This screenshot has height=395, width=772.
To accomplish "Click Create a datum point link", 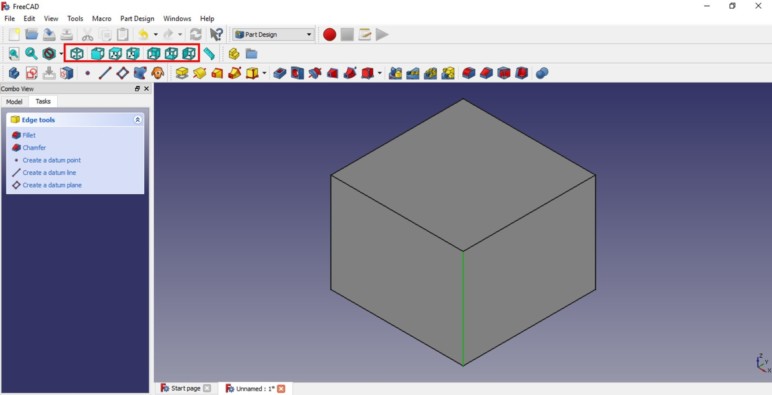I will pyautogui.click(x=52, y=160).
